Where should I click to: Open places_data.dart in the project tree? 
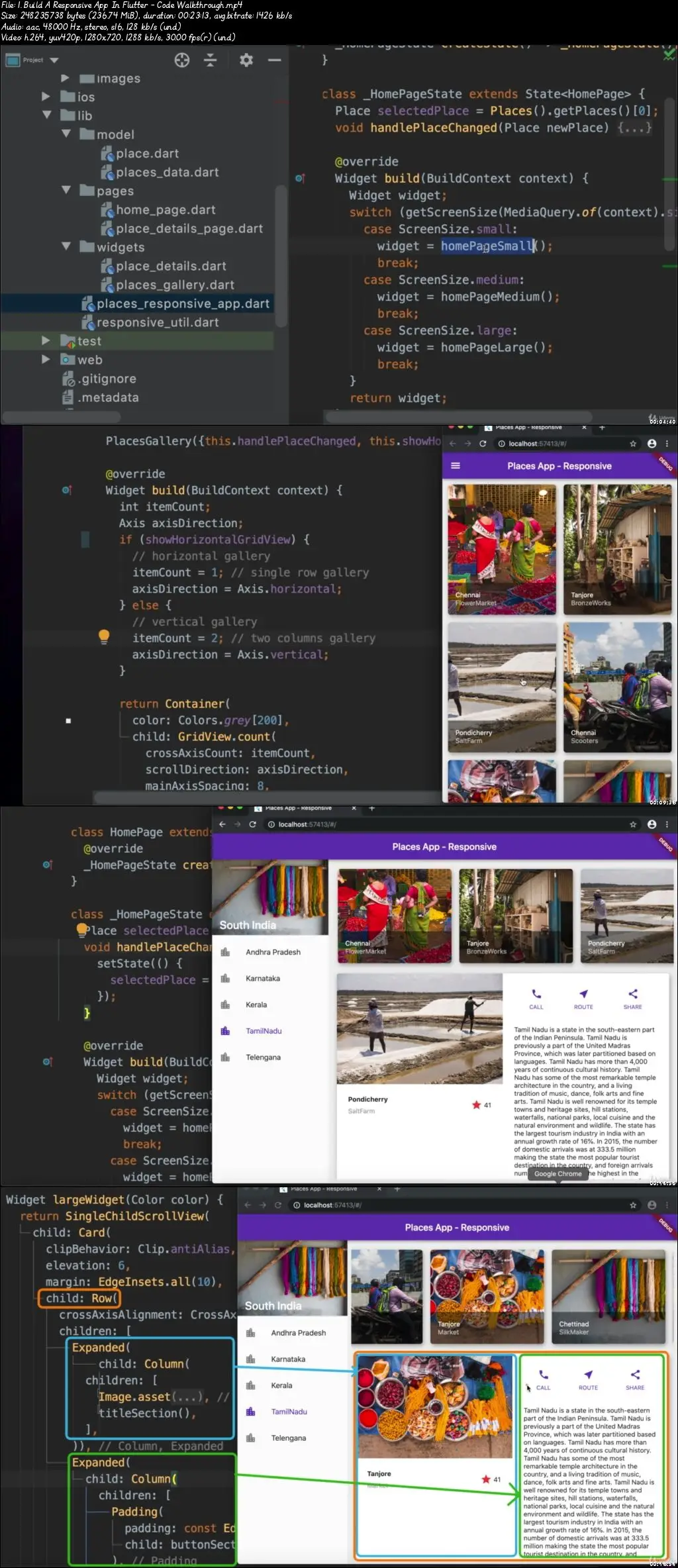160,172
